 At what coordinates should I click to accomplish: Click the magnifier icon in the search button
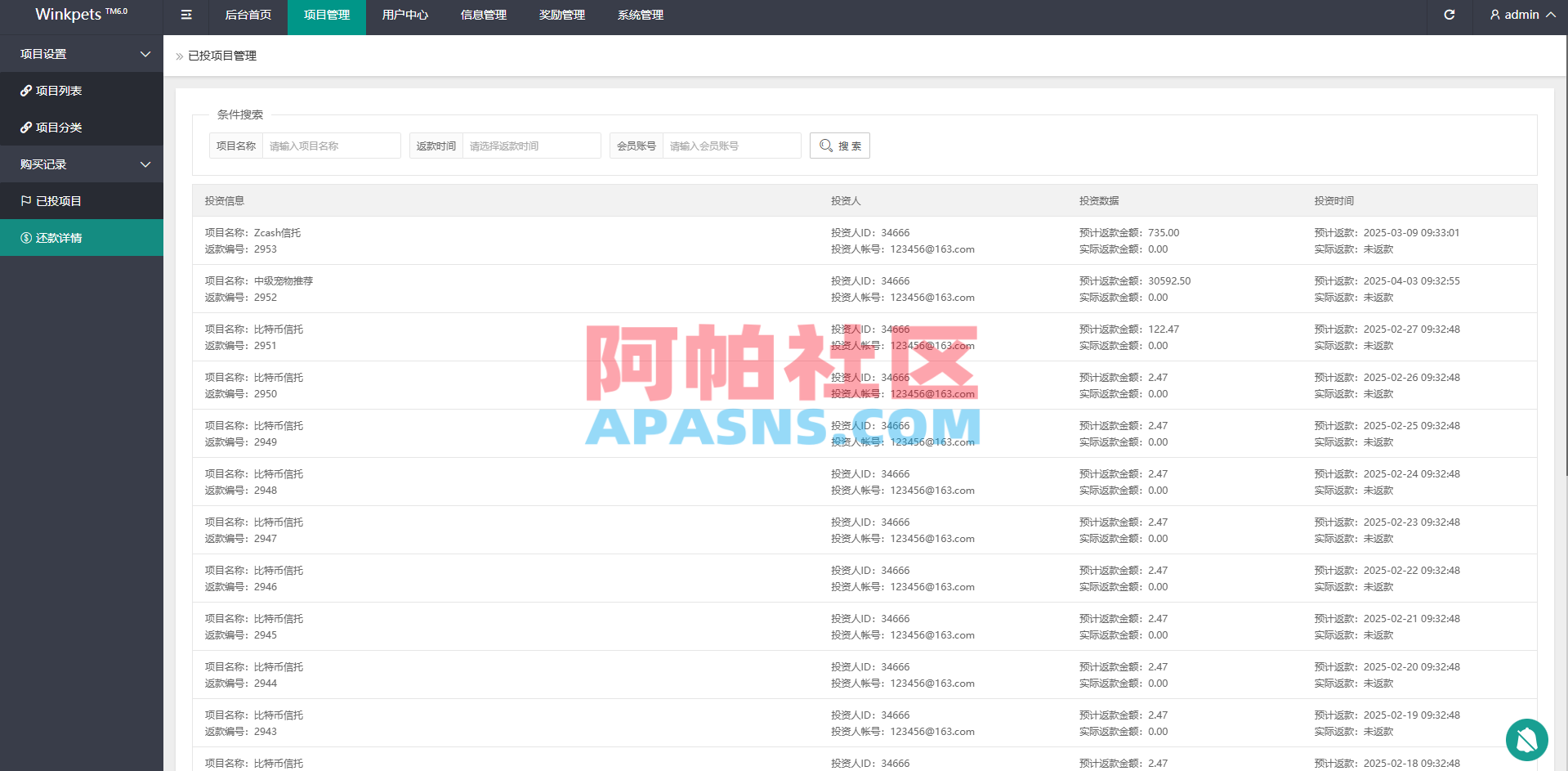(x=826, y=146)
